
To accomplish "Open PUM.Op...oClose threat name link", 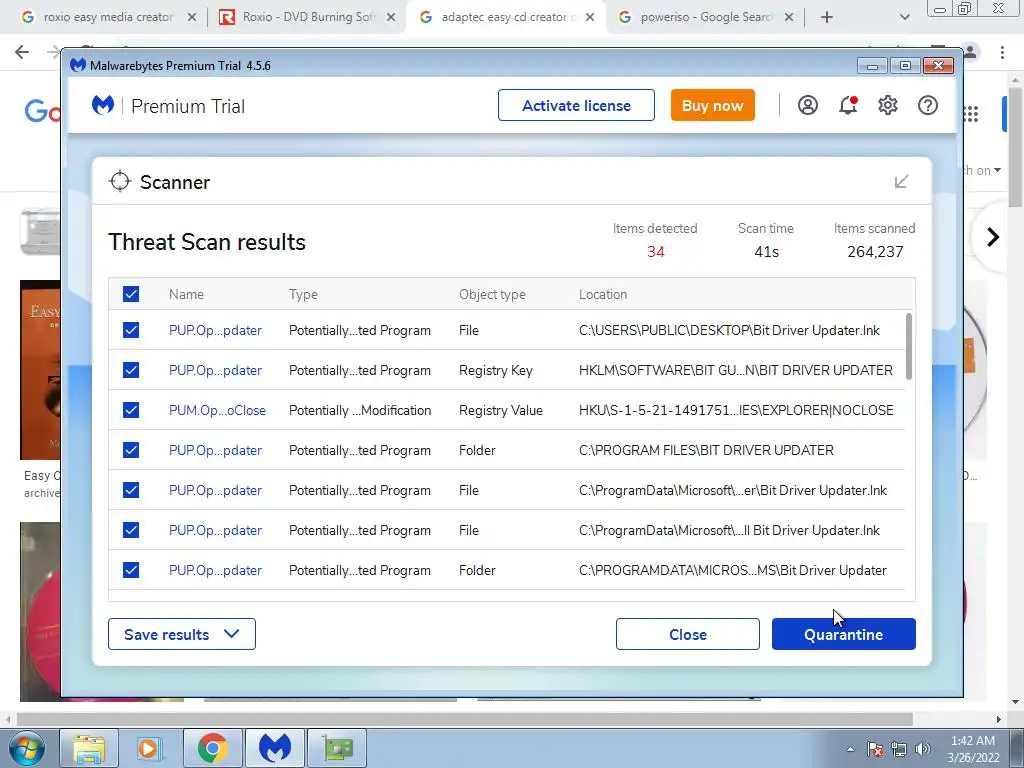I will click(217, 410).
